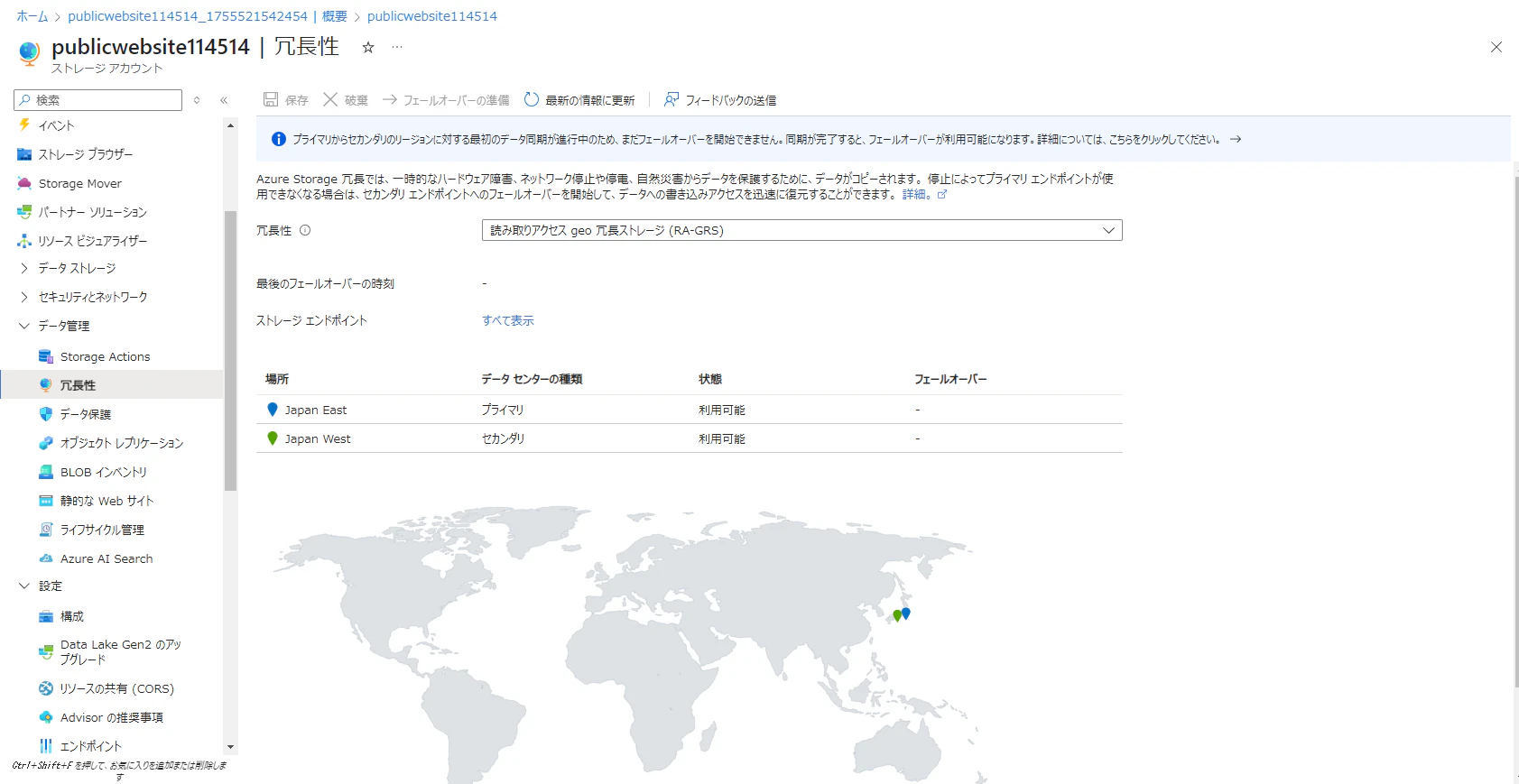Click the プライマリ cell
Viewport: 1519px width, 784px height.
pos(503,410)
